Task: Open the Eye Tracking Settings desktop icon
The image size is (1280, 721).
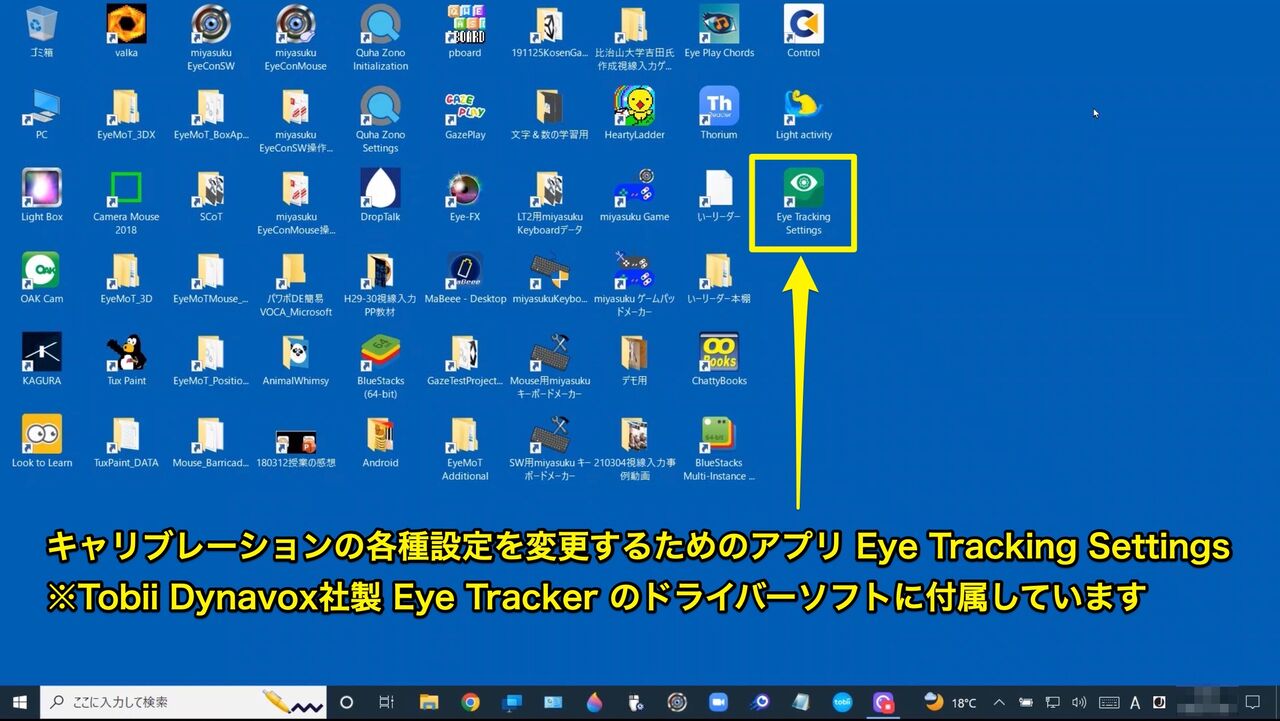Action: point(803,200)
